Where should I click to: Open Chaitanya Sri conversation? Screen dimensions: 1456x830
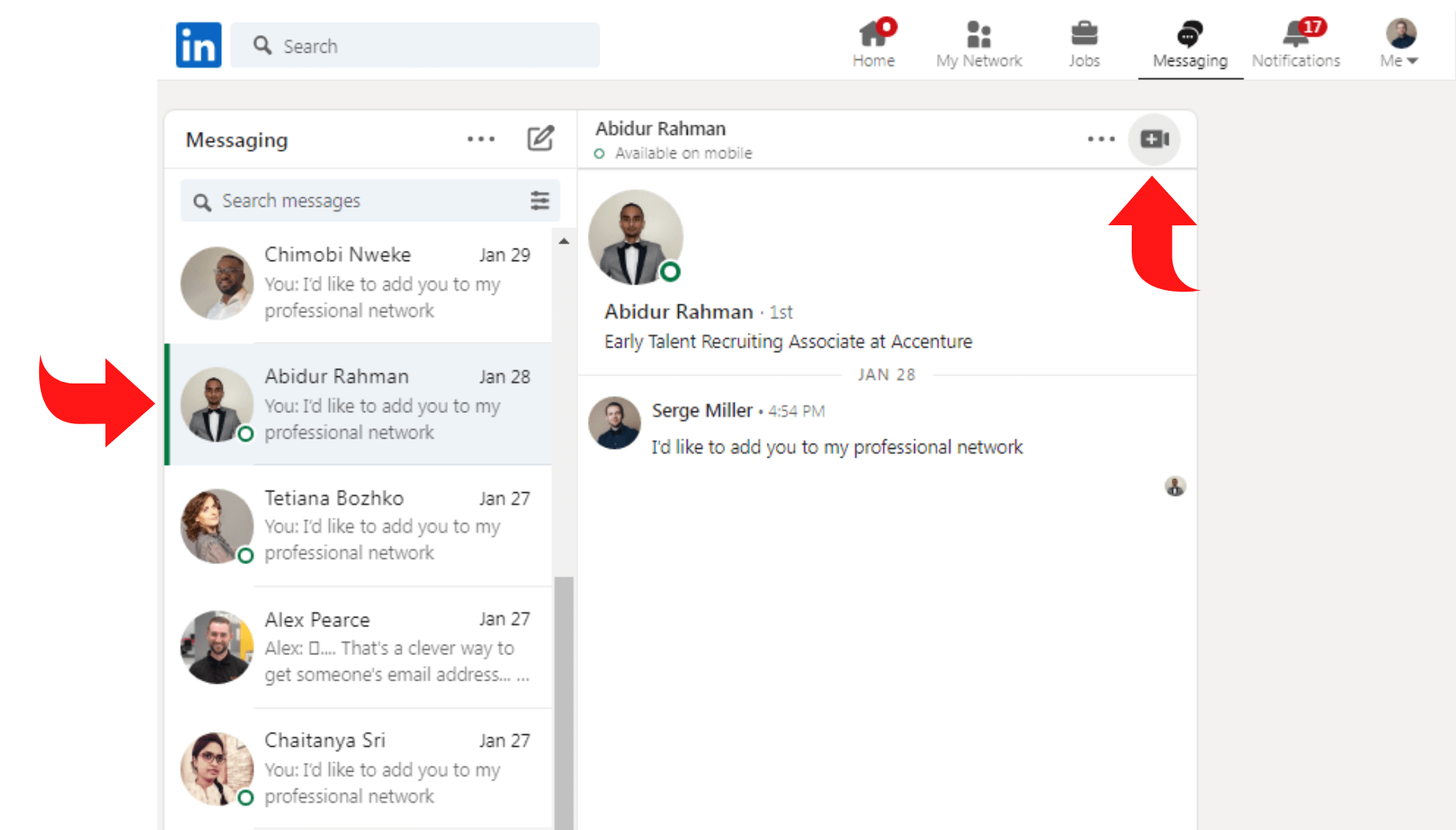coord(358,768)
